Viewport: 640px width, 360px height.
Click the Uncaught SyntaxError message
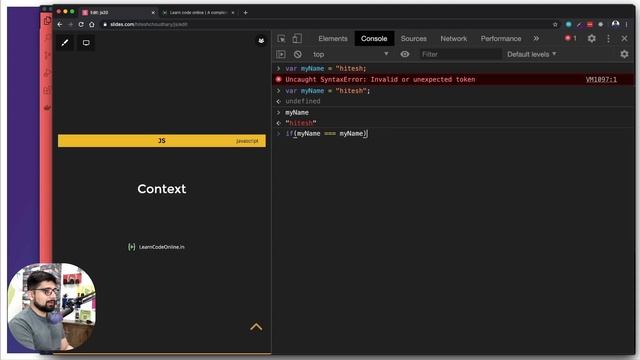[380, 80]
